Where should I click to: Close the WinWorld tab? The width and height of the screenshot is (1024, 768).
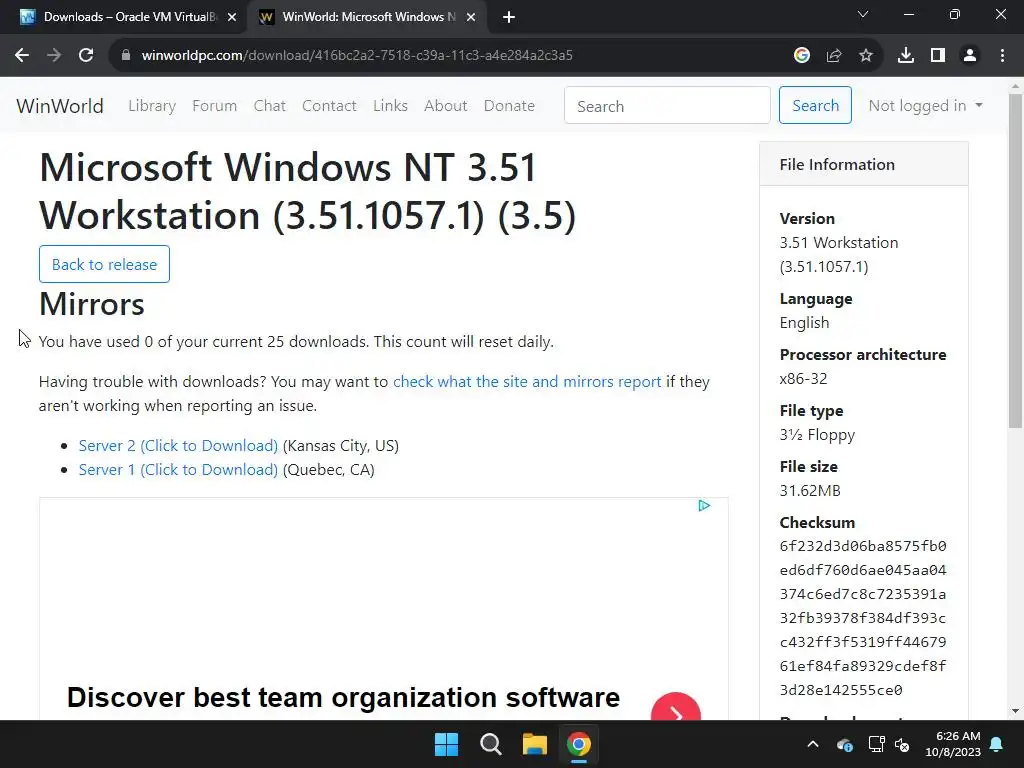click(x=471, y=17)
